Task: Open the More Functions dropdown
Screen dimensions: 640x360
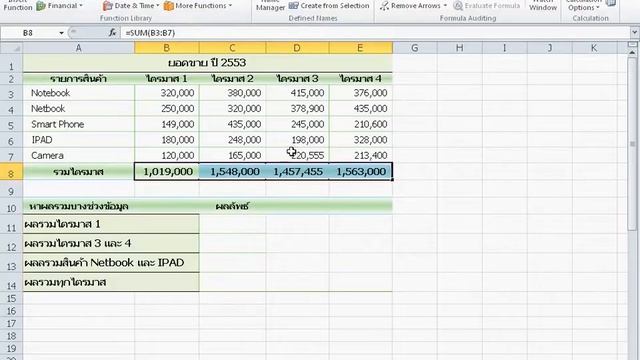Action: 198,6
